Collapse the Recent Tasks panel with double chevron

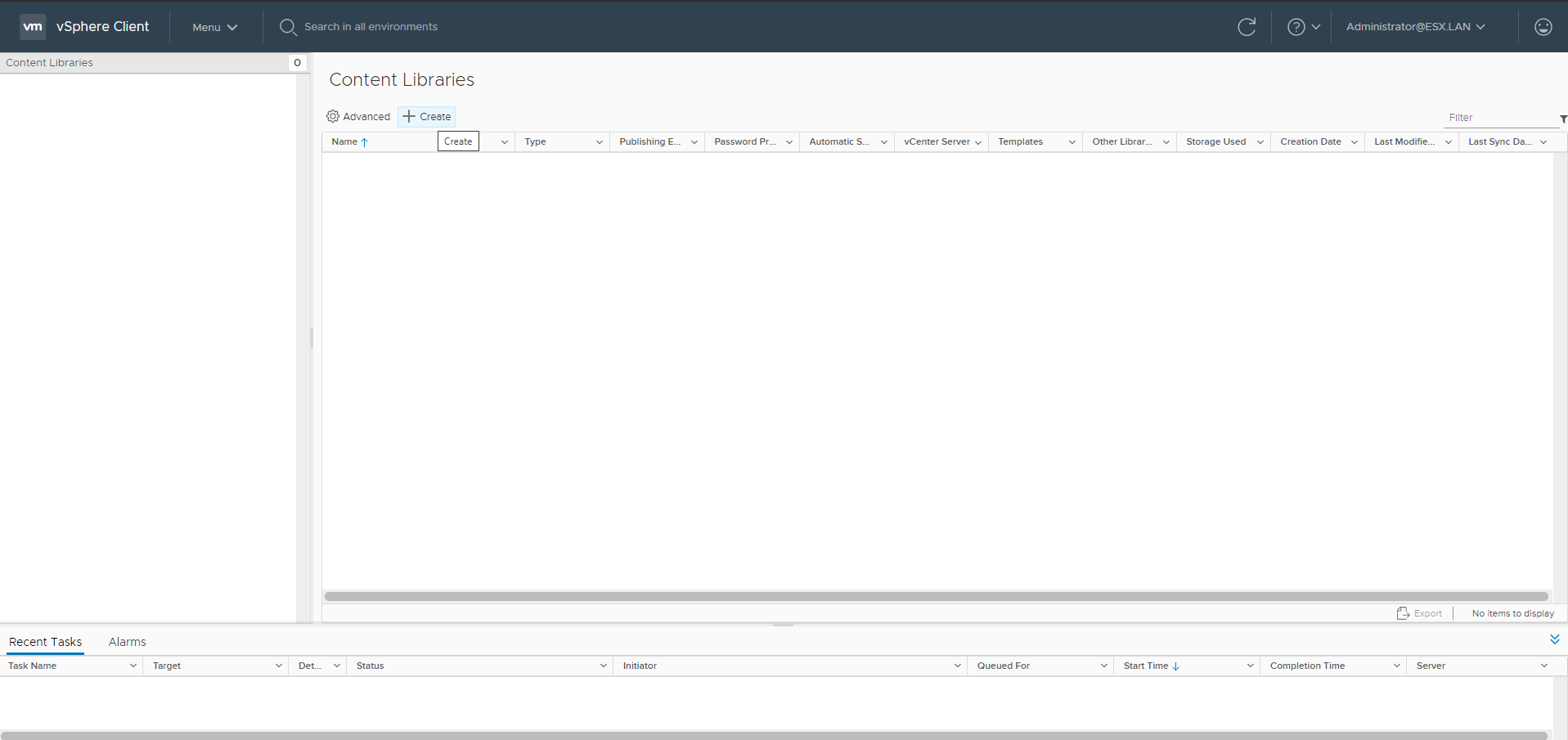[1554, 639]
